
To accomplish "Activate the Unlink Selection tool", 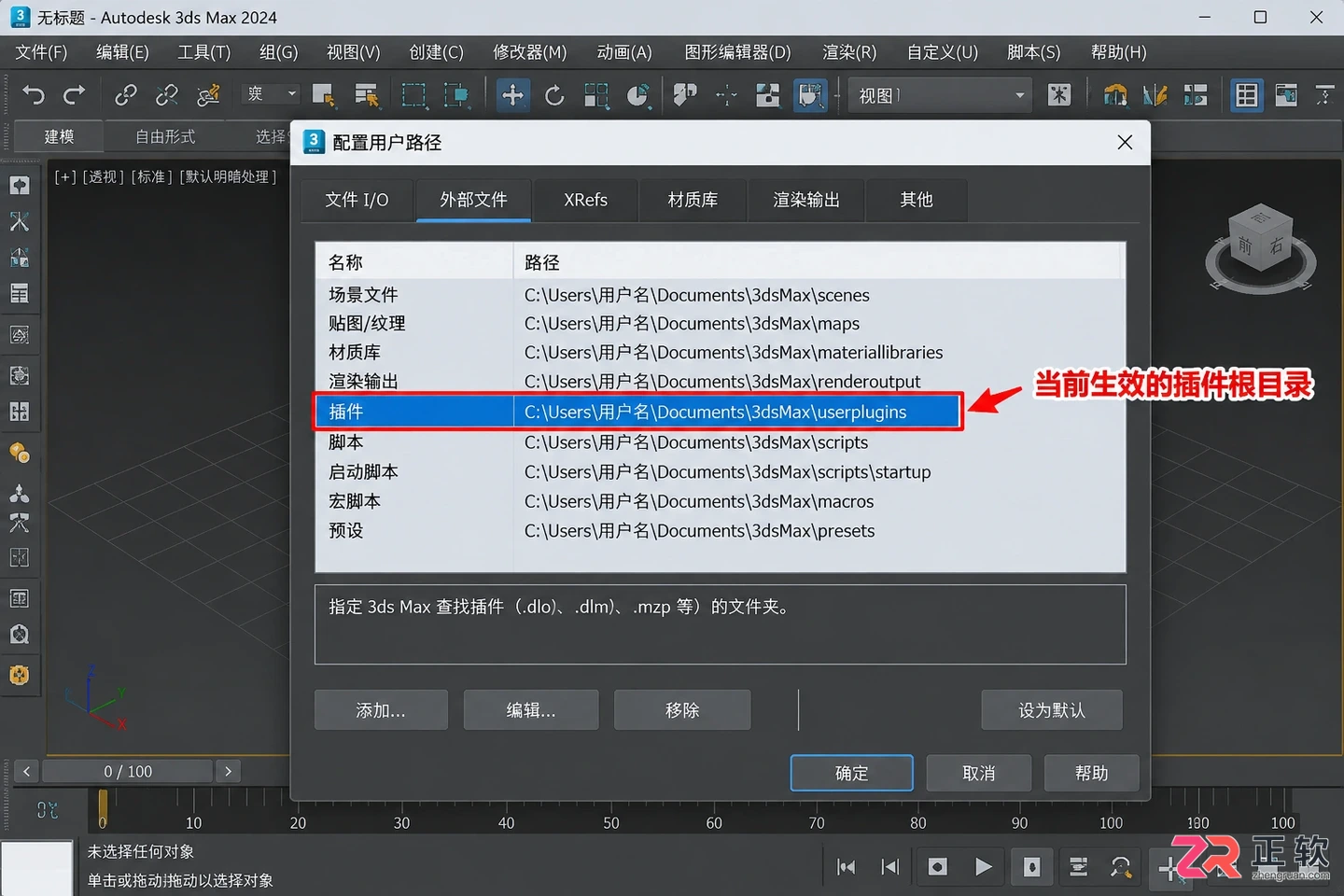I will [x=167, y=94].
